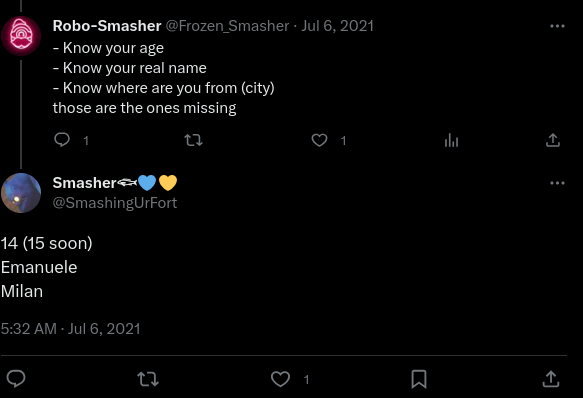Viewport: 583px width, 398px height.
Task: Bookmark Smasher's tweet
Action: click(x=419, y=379)
